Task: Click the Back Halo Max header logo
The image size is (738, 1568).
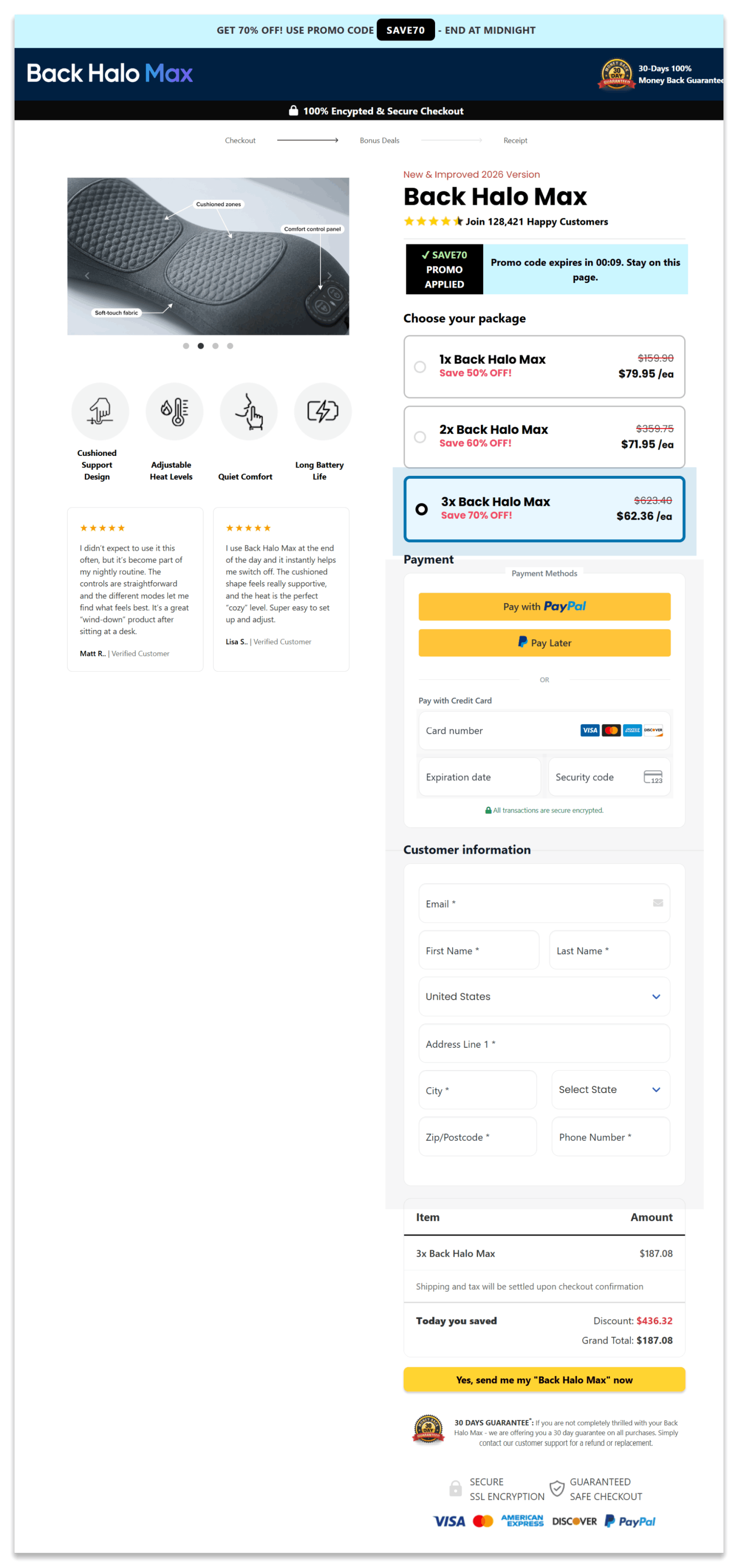Action: pos(110,74)
